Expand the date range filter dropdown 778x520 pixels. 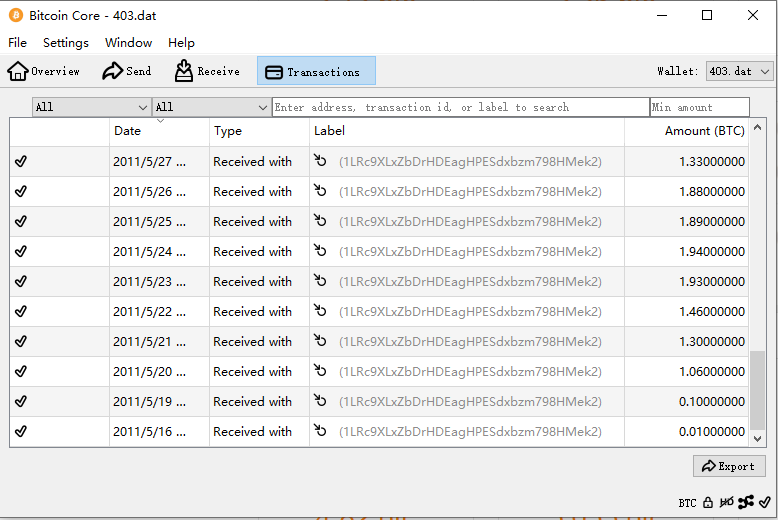tap(91, 107)
